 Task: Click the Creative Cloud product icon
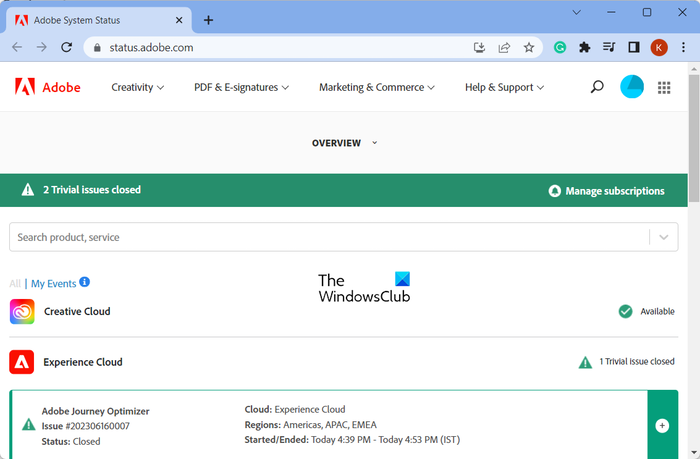click(x=22, y=311)
